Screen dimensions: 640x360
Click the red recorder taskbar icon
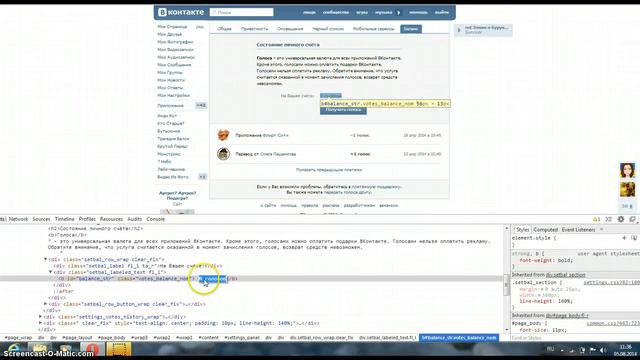93,349
